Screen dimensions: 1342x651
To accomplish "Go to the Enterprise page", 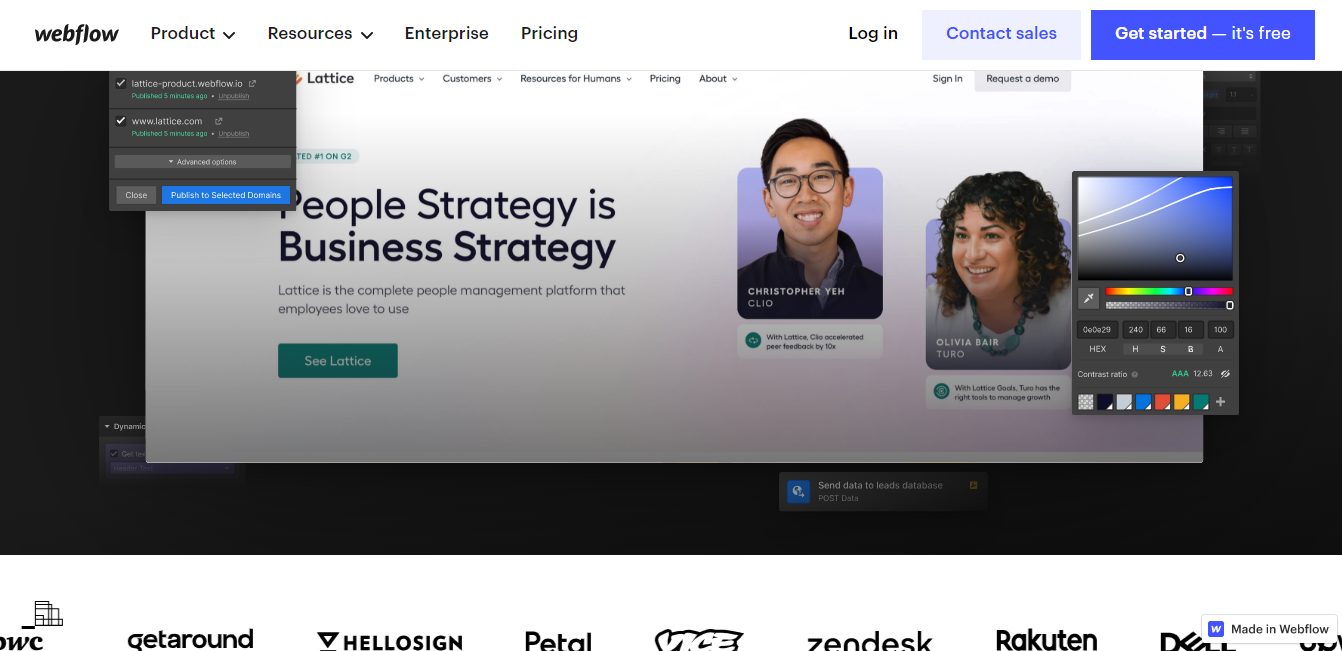I will [446, 34].
